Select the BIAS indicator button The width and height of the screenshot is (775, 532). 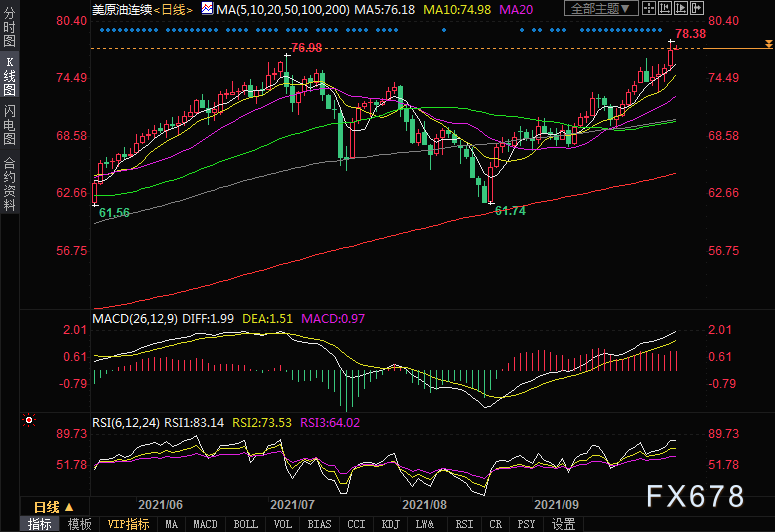pyautogui.click(x=319, y=524)
